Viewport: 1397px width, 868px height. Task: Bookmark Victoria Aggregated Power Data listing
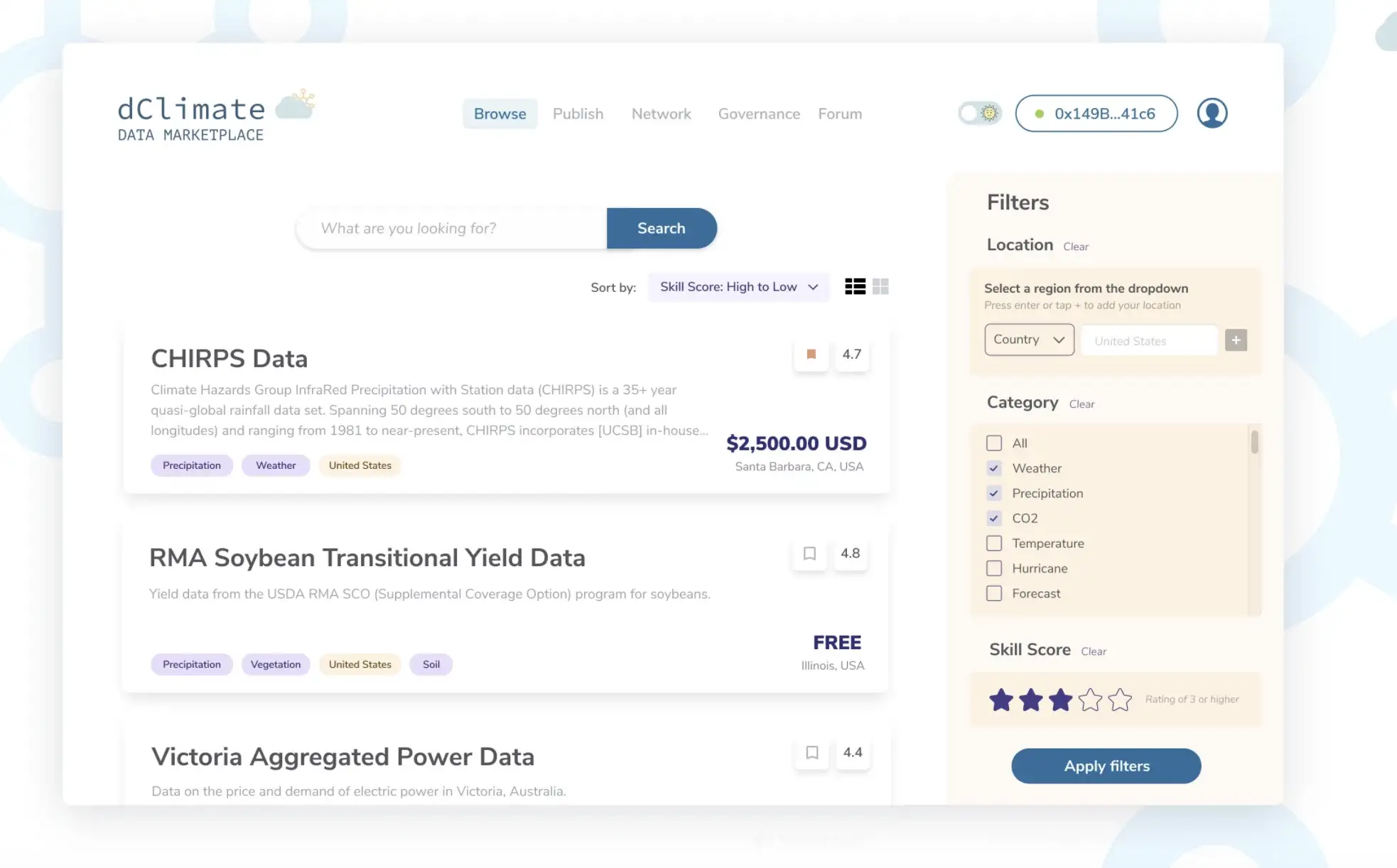tap(812, 752)
